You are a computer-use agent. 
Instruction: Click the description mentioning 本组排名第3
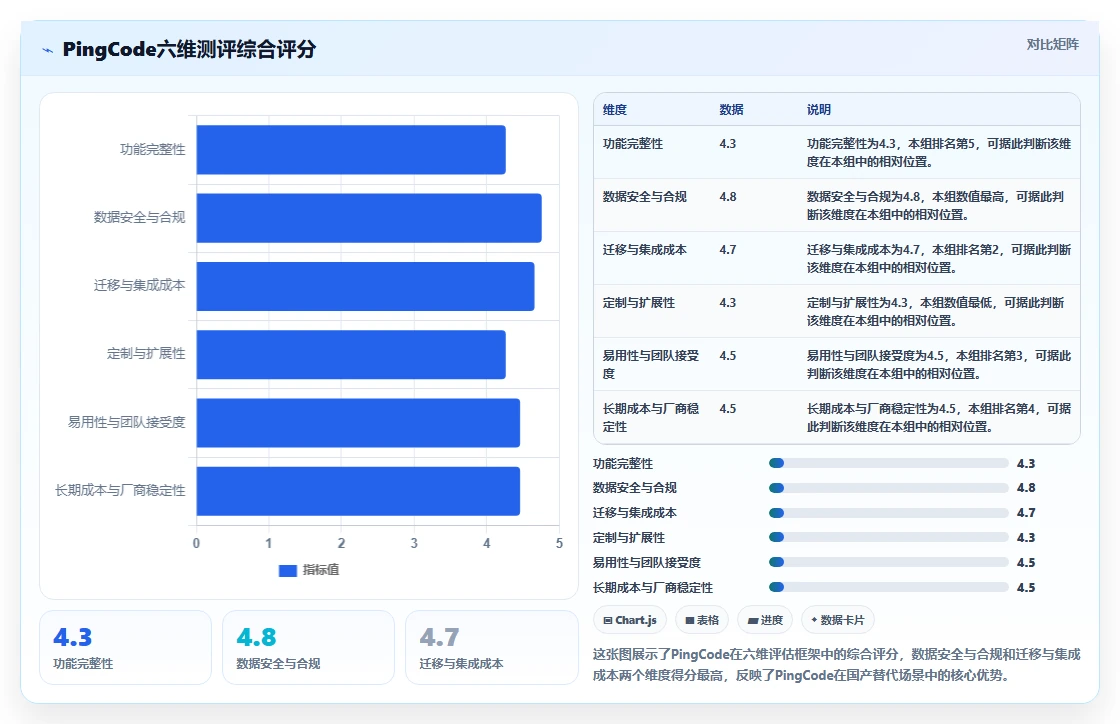pos(939,364)
